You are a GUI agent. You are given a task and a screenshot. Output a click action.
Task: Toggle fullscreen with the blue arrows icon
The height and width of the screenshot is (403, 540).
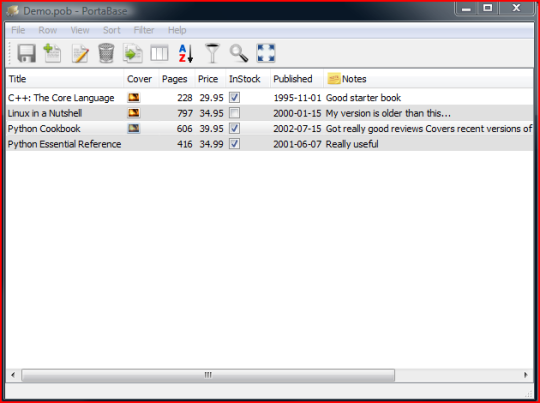coord(266,53)
